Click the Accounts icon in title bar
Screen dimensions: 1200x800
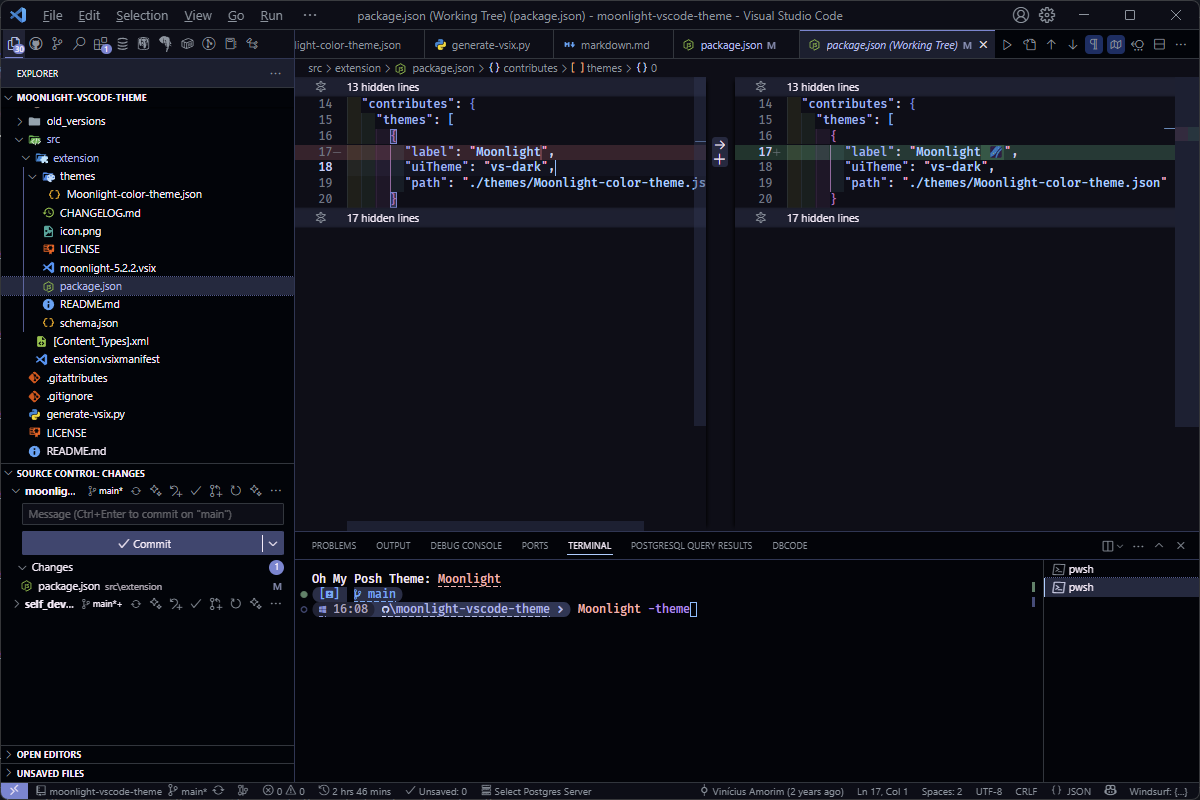pyautogui.click(x=1021, y=15)
